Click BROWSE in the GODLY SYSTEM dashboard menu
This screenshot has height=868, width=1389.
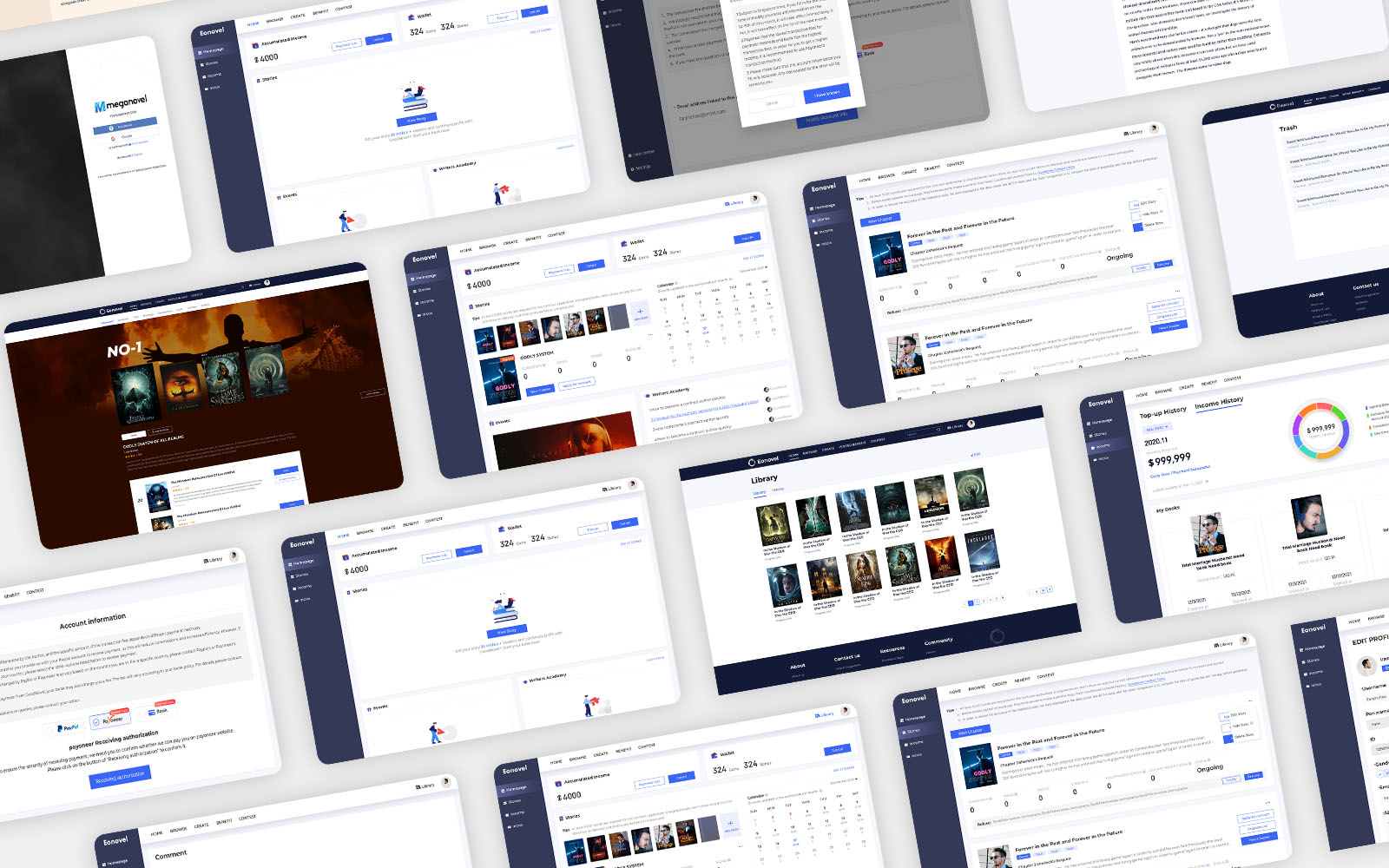pos(488,247)
